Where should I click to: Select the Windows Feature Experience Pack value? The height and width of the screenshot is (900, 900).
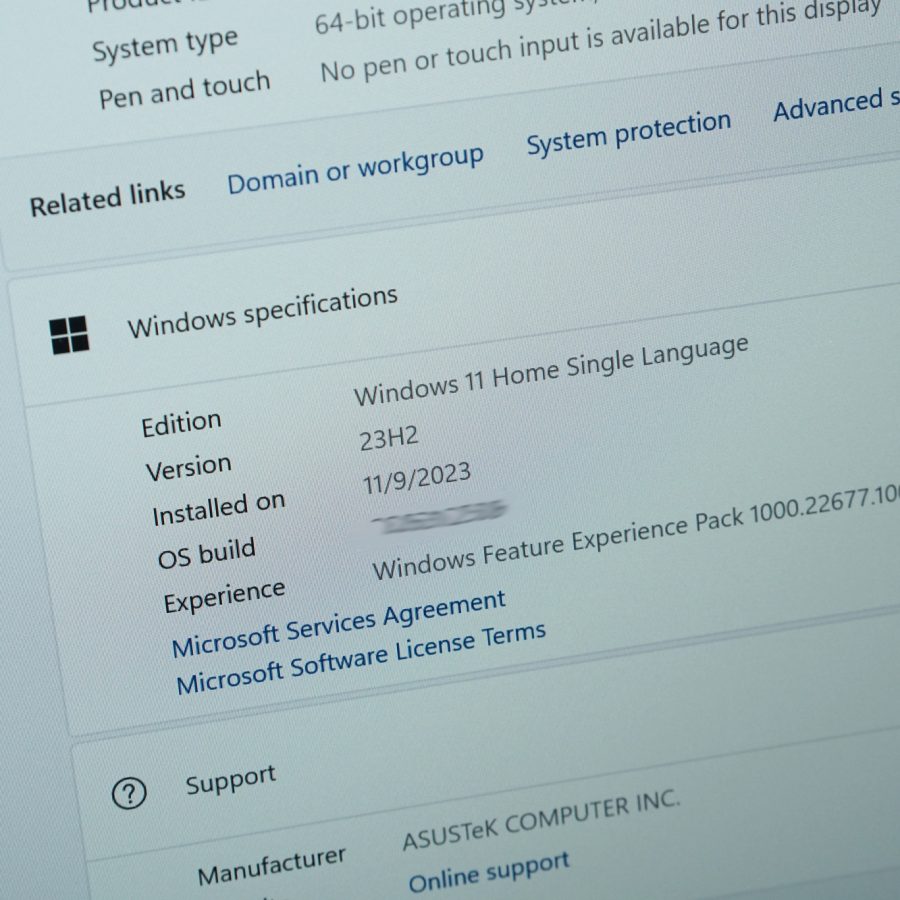(636, 534)
